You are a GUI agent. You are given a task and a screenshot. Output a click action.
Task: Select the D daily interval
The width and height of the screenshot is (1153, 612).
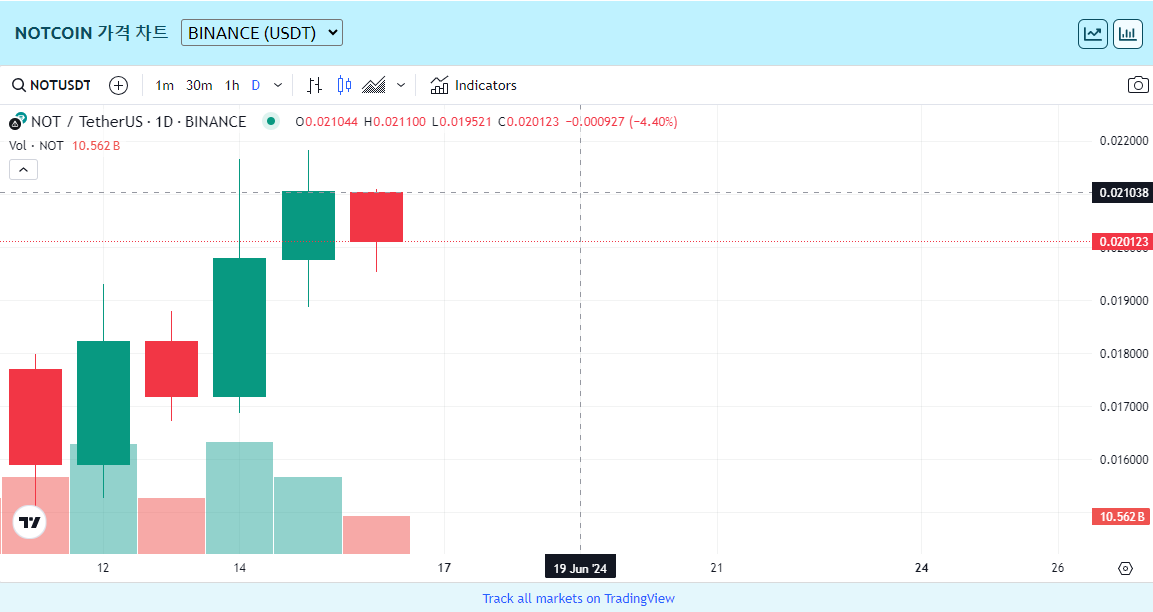pos(256,85)
